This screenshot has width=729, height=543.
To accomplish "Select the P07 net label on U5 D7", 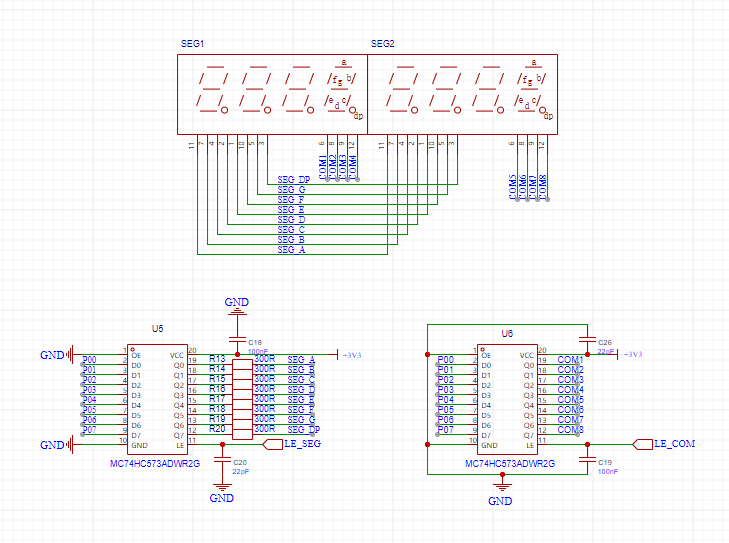I will click(x=89, y=430).
